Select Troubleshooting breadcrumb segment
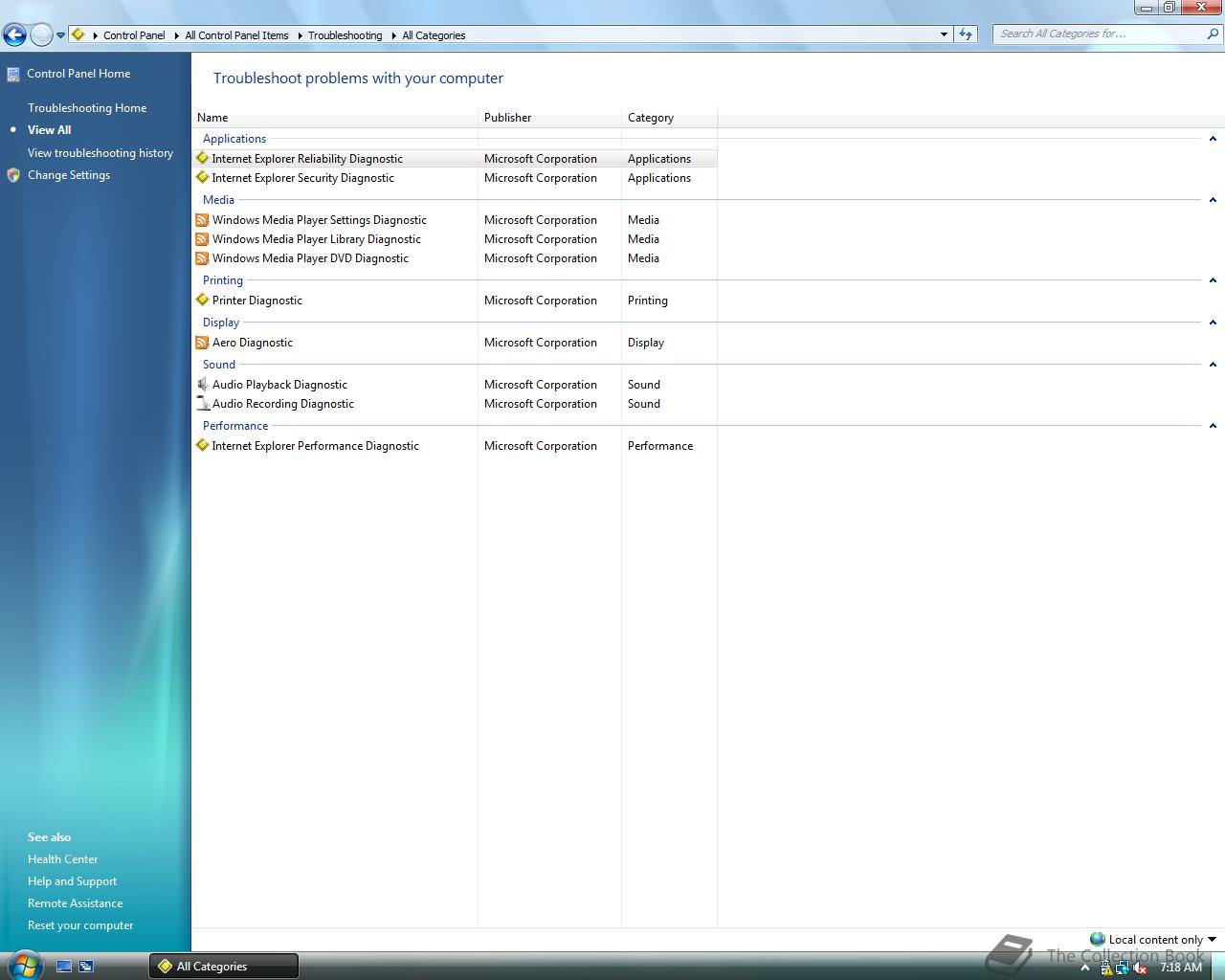This screenshot has height=980, width=1225. [x=345, y=35]
